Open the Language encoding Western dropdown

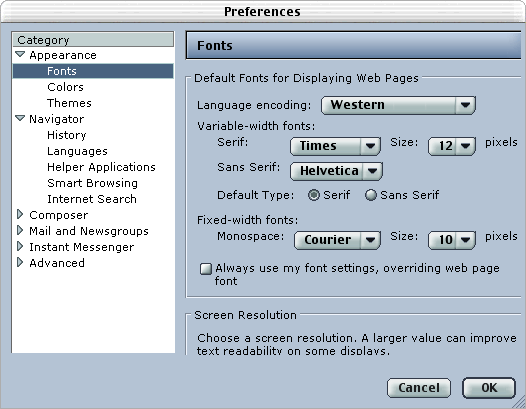[398, 105]
